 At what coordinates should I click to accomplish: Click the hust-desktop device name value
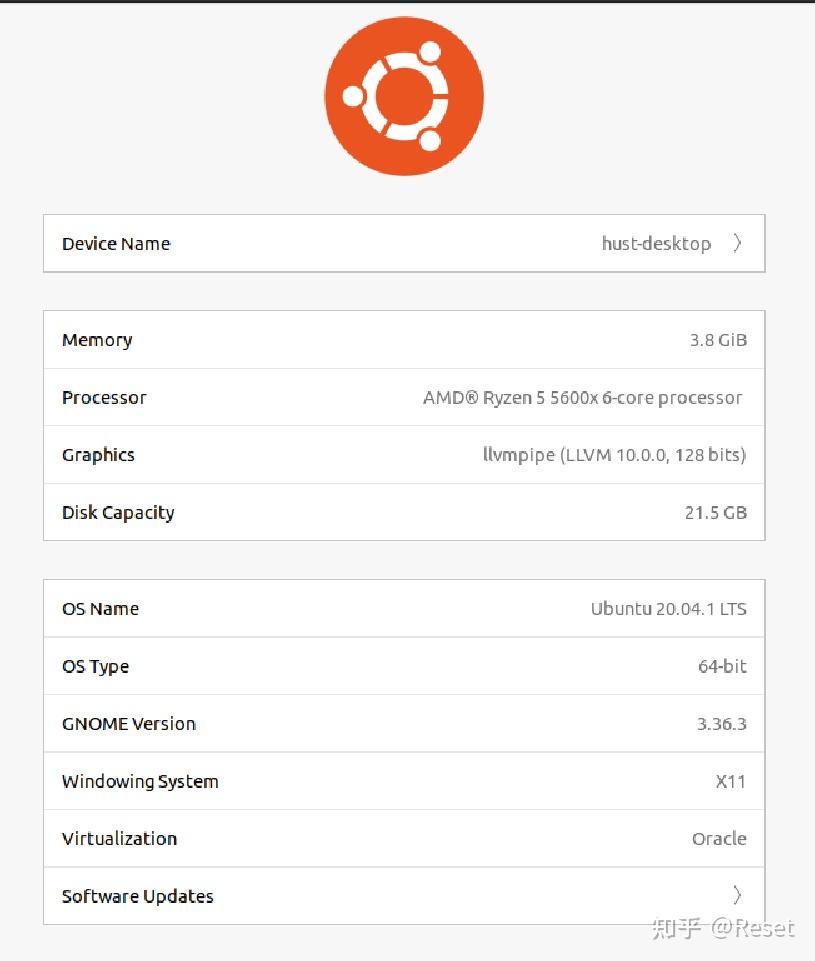(x=656, y=244)
